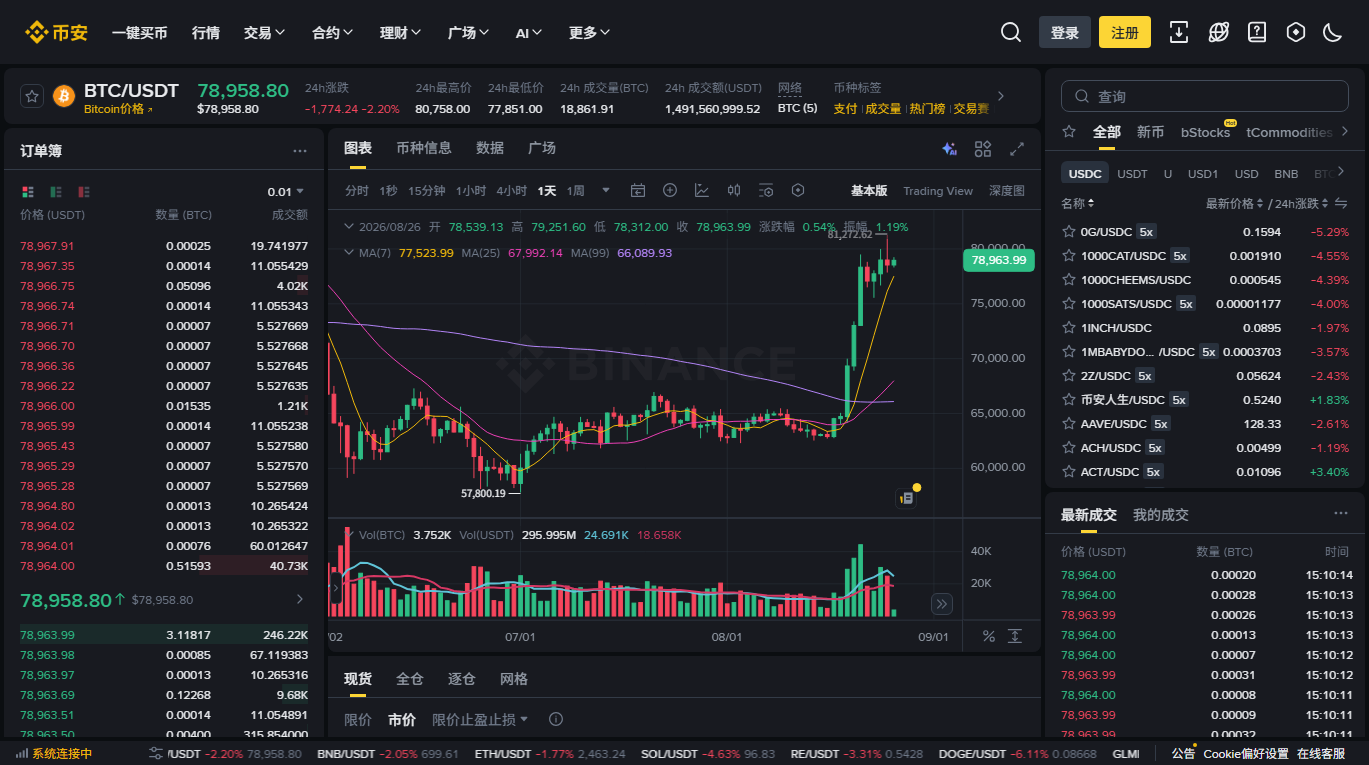The width and height of the screenshot is (1369, 765).
Task: Switch price/change column swap icon
Action: pos(1341,203)
